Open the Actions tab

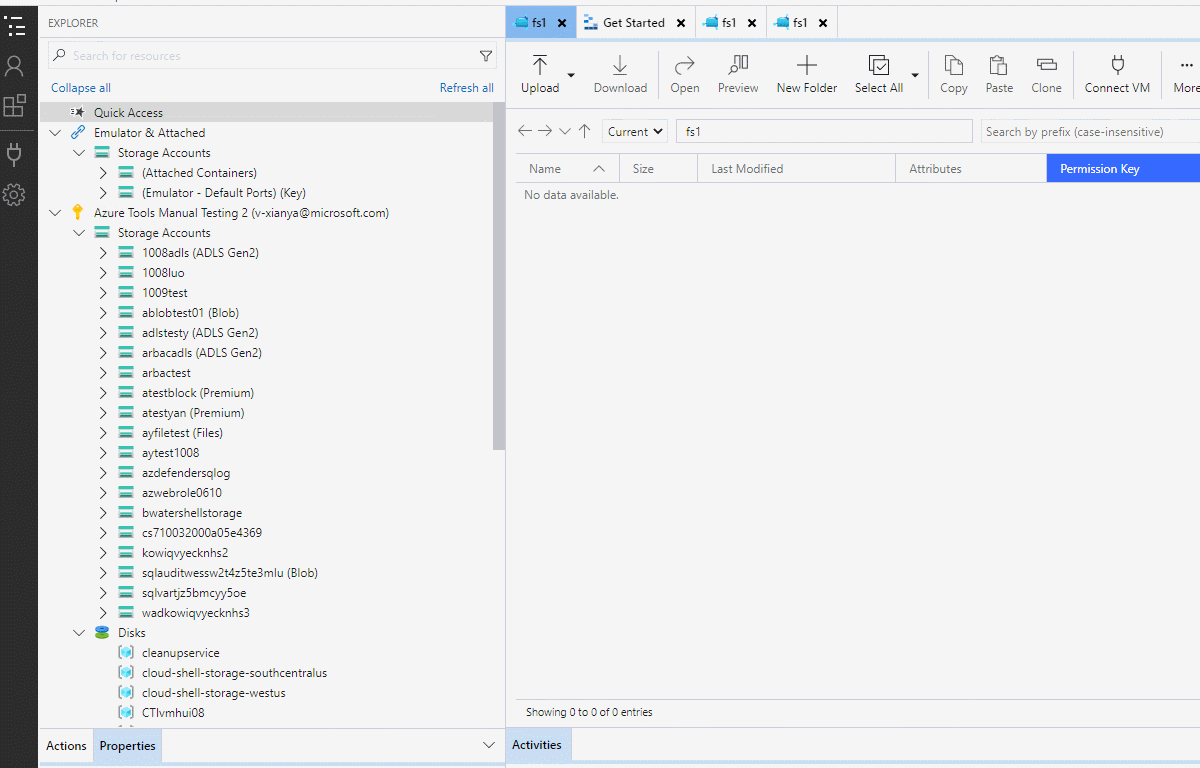66,746
